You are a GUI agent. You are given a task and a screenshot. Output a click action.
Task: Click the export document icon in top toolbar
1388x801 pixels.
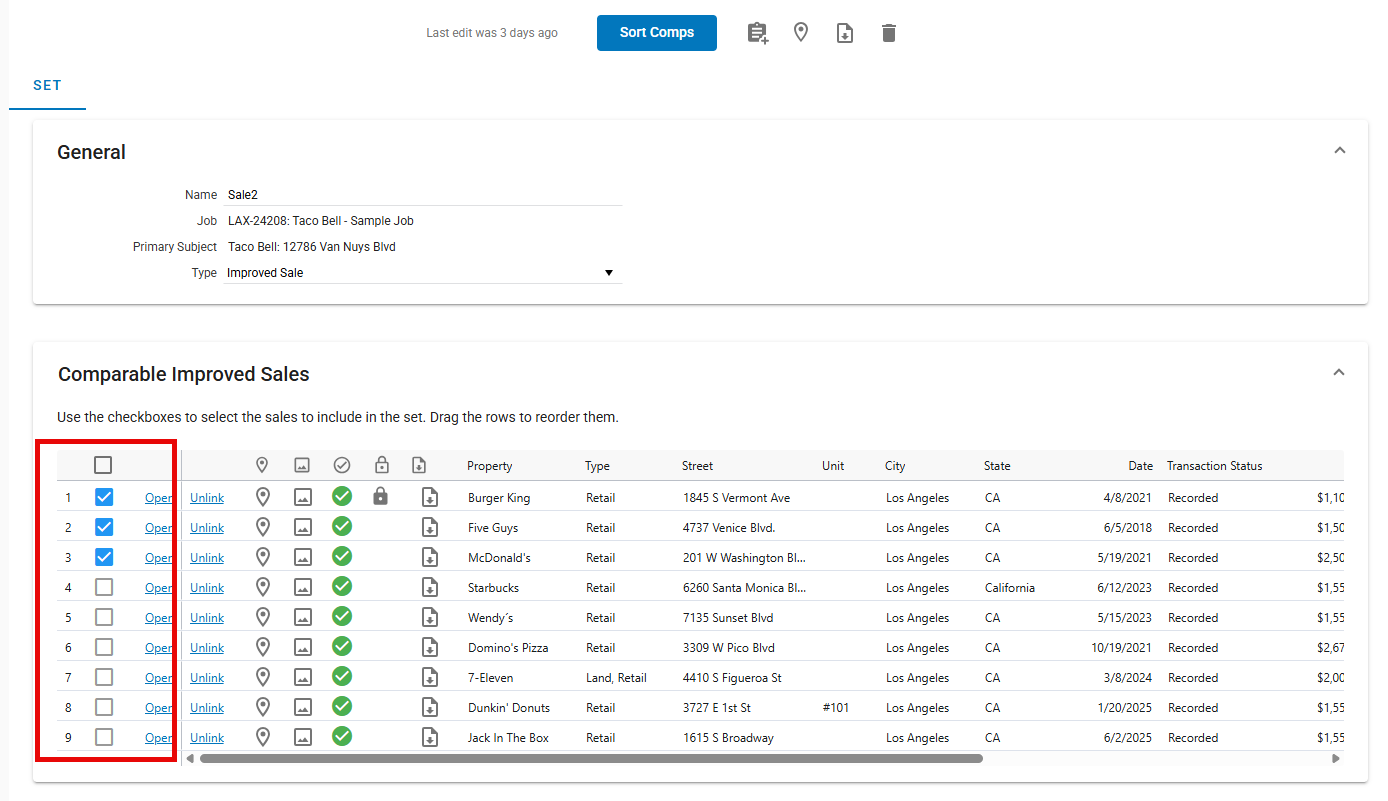[845, 33]
